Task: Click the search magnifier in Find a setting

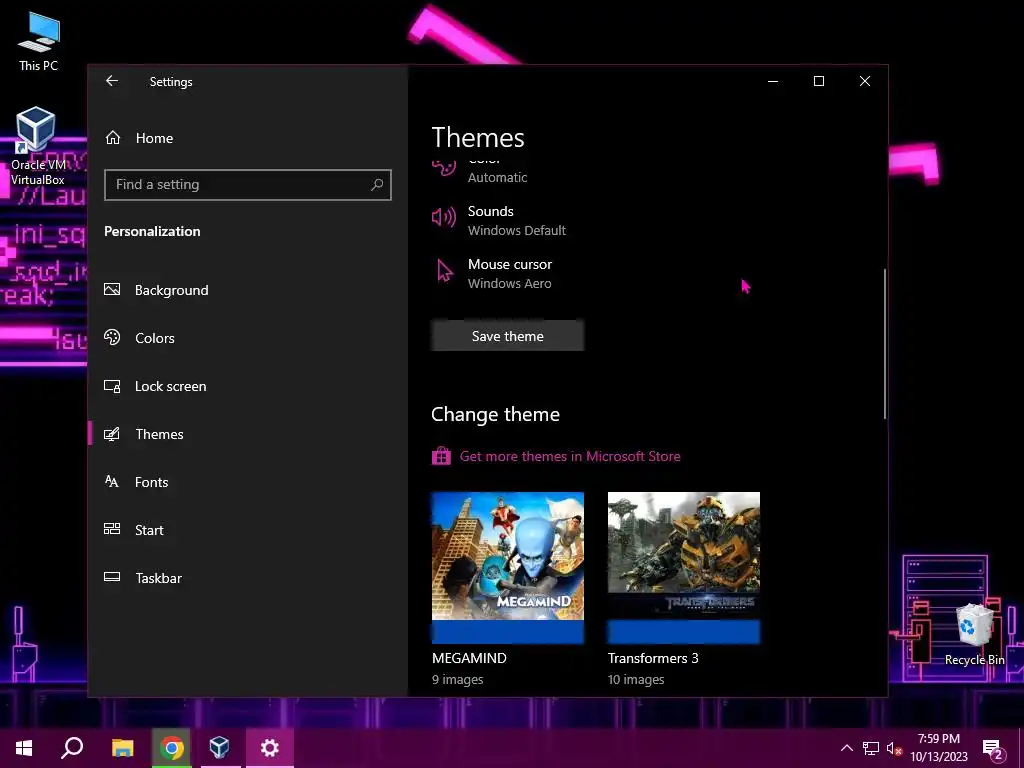Action: pos(377,185)
